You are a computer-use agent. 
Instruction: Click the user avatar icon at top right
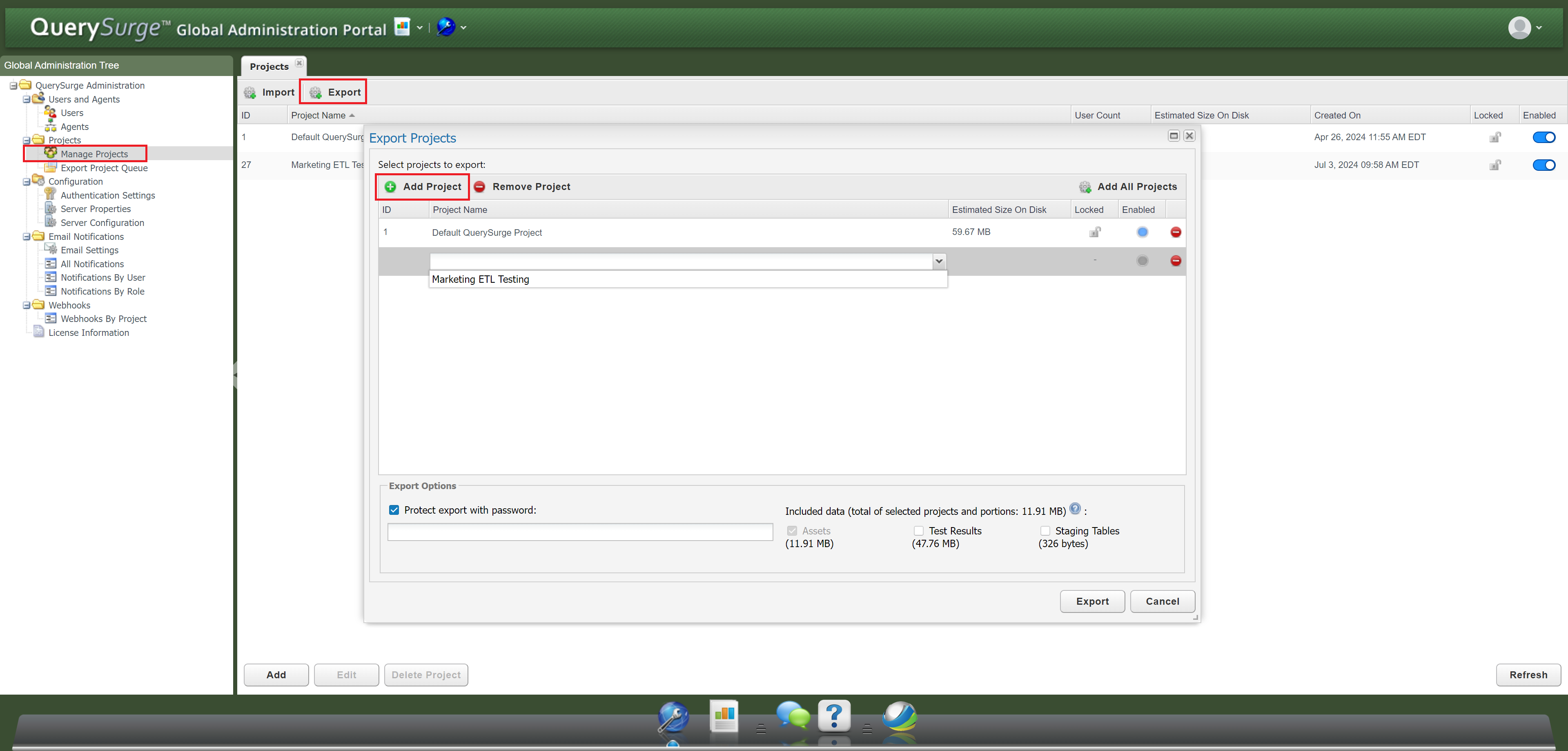1519,28
